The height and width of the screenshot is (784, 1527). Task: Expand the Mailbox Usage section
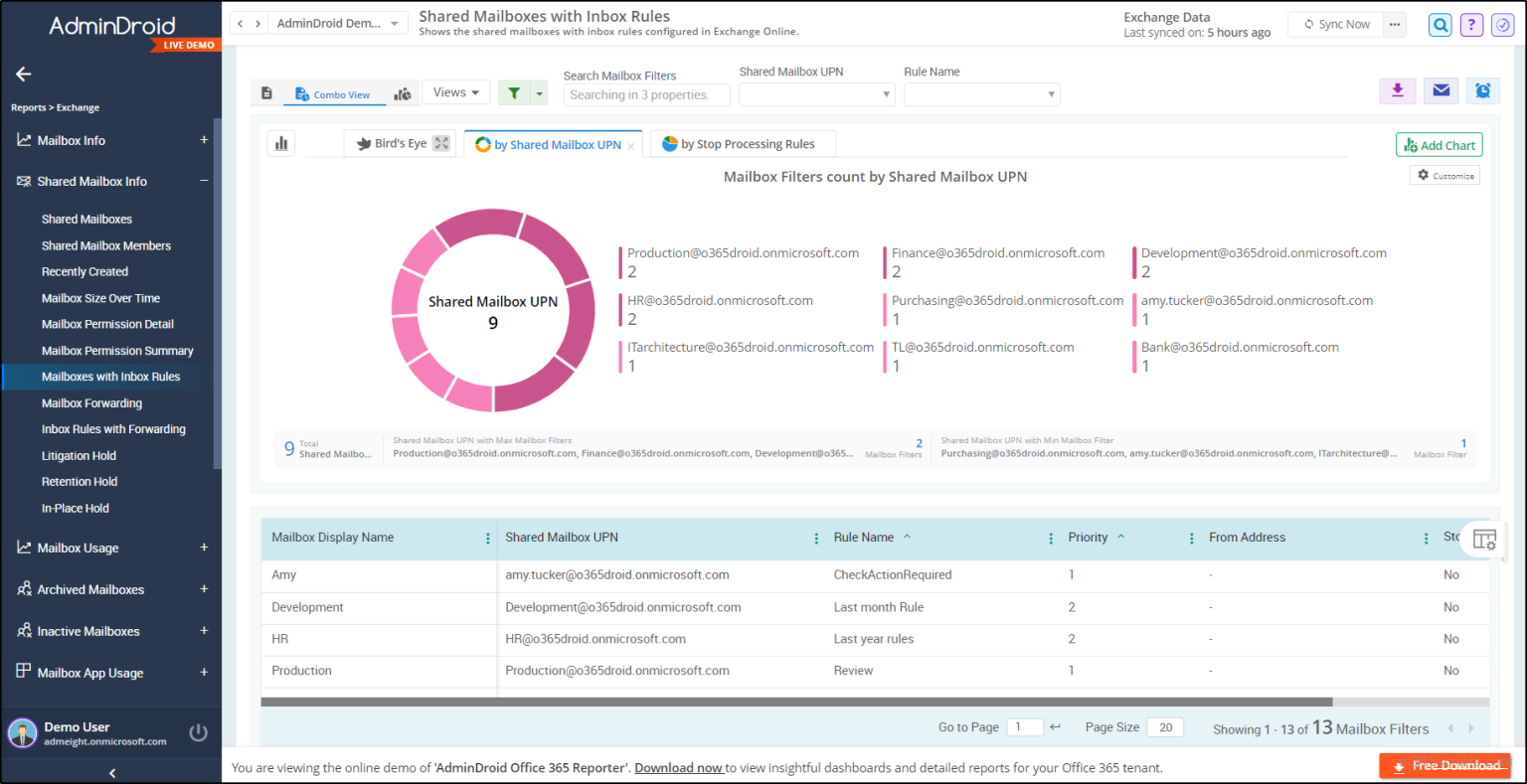point(203,548)
